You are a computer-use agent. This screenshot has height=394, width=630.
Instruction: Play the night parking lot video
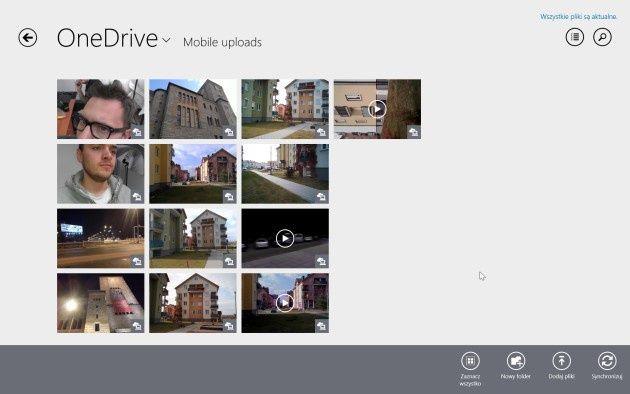285,238
